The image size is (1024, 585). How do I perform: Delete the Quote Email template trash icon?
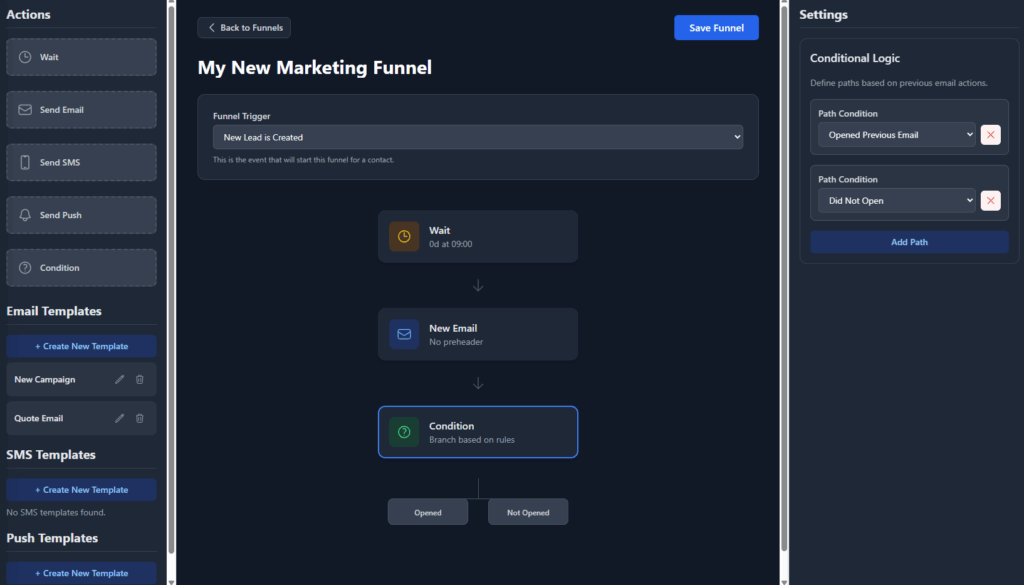[x=140, y=418]
